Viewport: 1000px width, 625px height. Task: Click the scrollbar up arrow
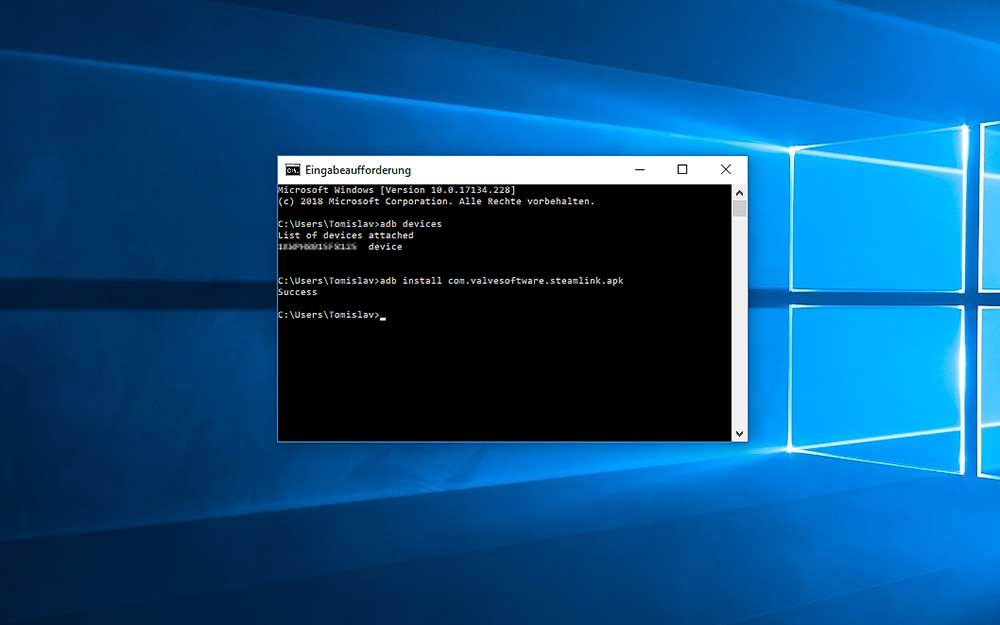(739, 191)
